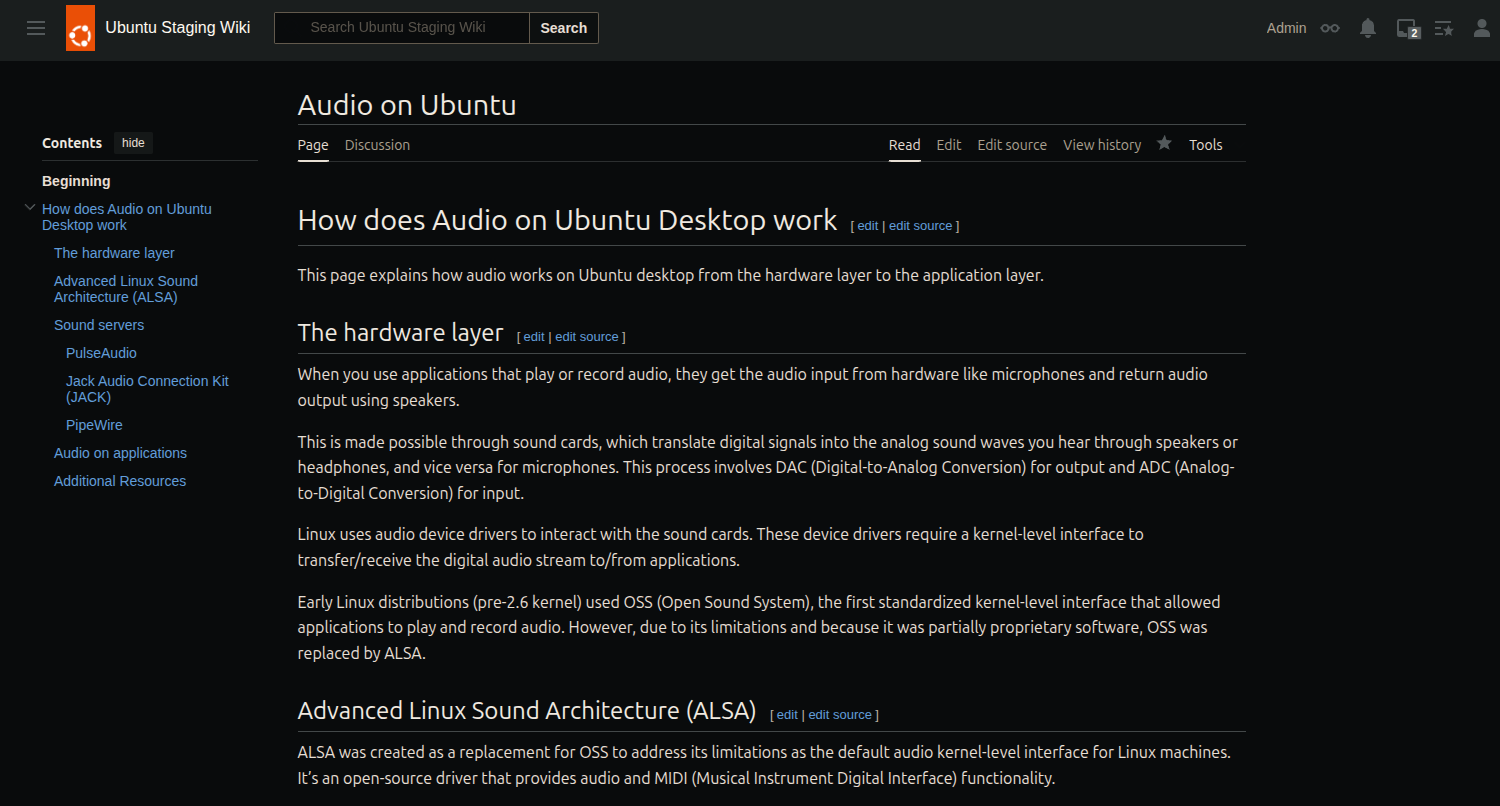Click the Ubuntu logo icon

pyautogui.click(x=80, y=28)
